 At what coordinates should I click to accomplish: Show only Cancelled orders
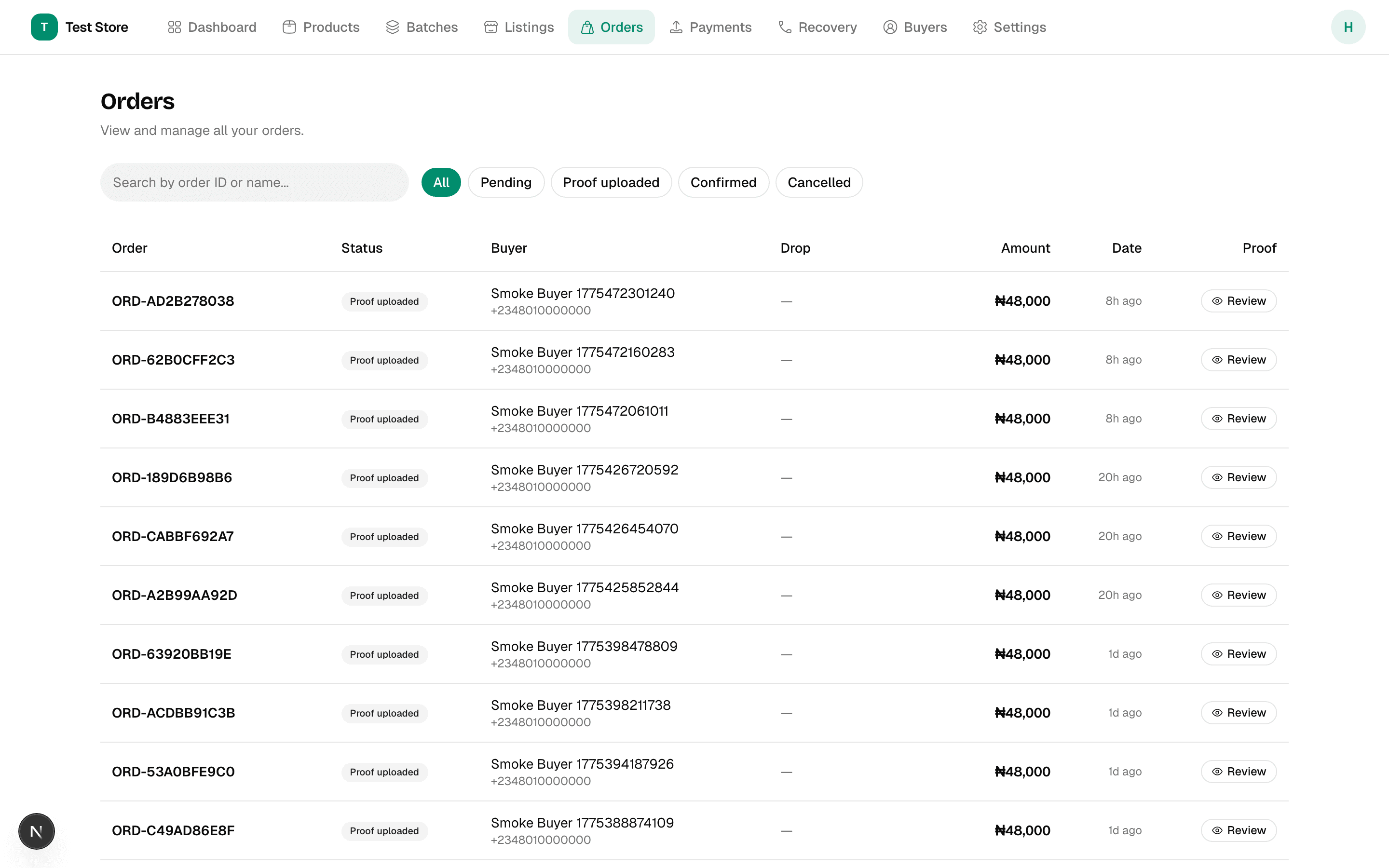(x=818, y=183)
